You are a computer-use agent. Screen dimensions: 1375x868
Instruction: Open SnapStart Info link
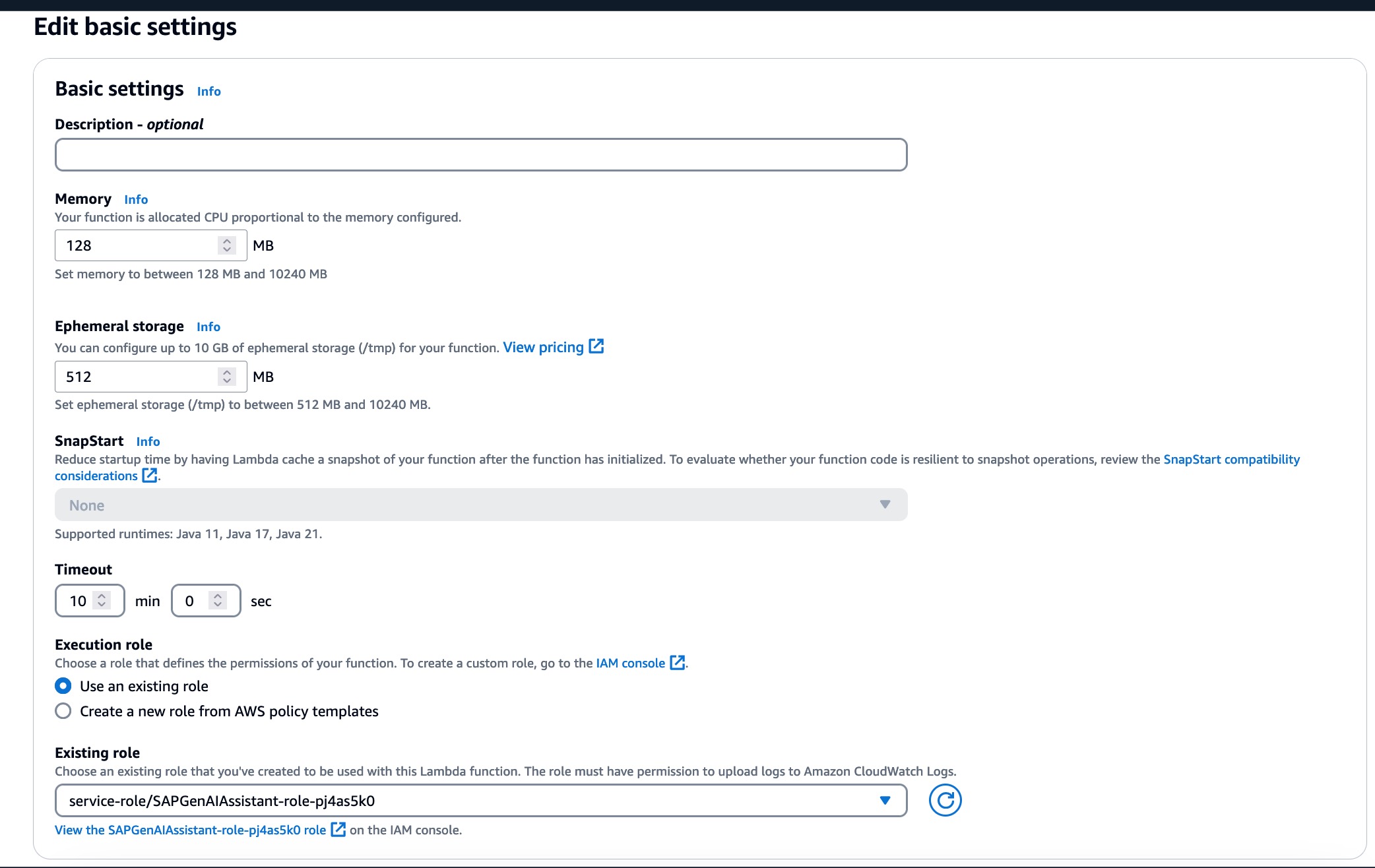tap(148, 441)
